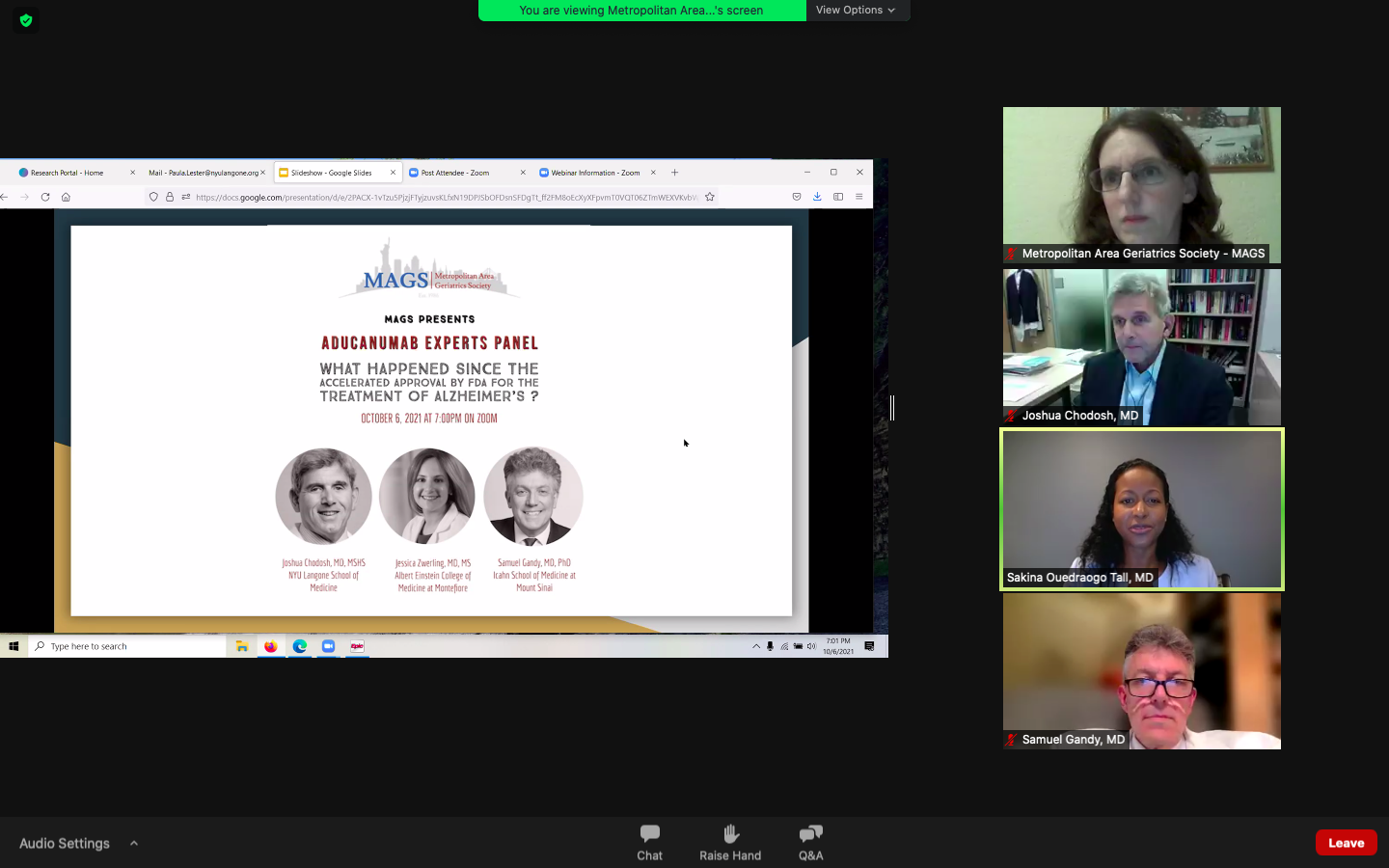Close the Post Attendee - Zoom tab
Image resolution: width=1389 pixels, height=868 pixels.
(523, 173)
